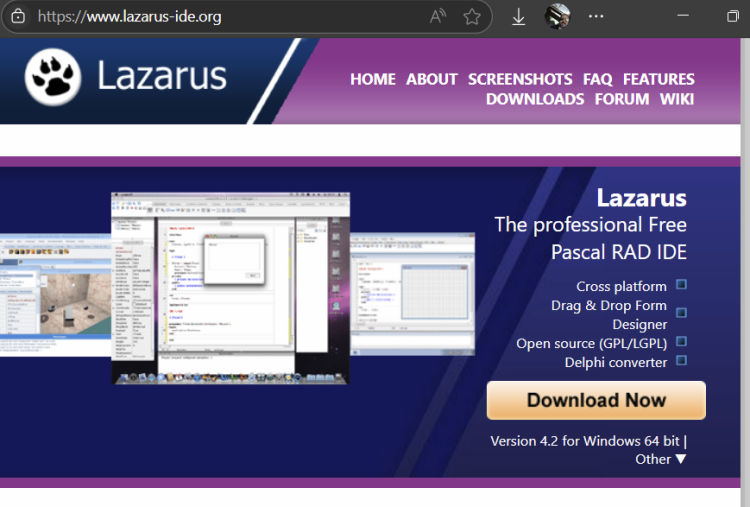The height and width of the screenshot is (507, 750).
Task: Click the center macOS IDE screenshot thumbnail
Action: click(x=231, y=288)
